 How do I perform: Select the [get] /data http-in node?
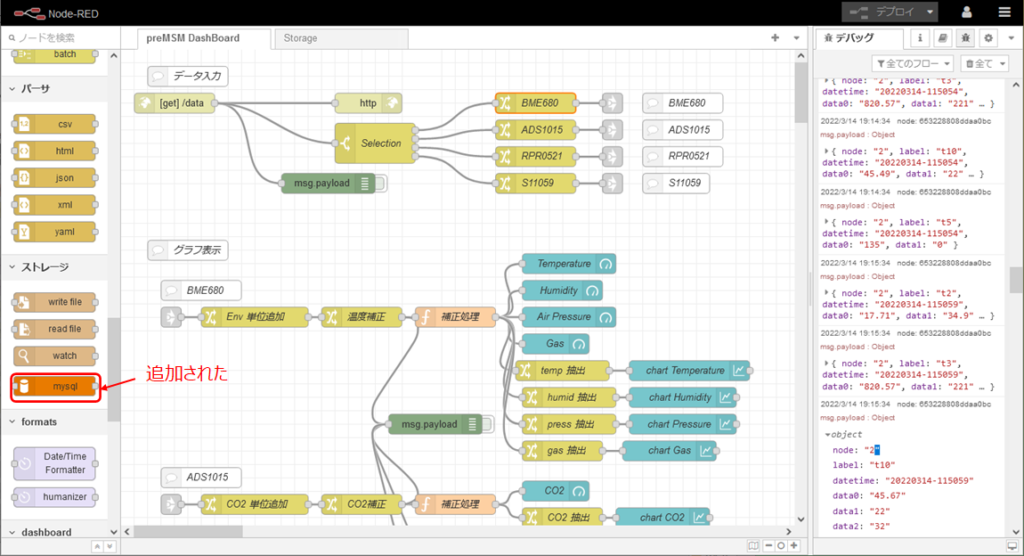tap(174, 103)
